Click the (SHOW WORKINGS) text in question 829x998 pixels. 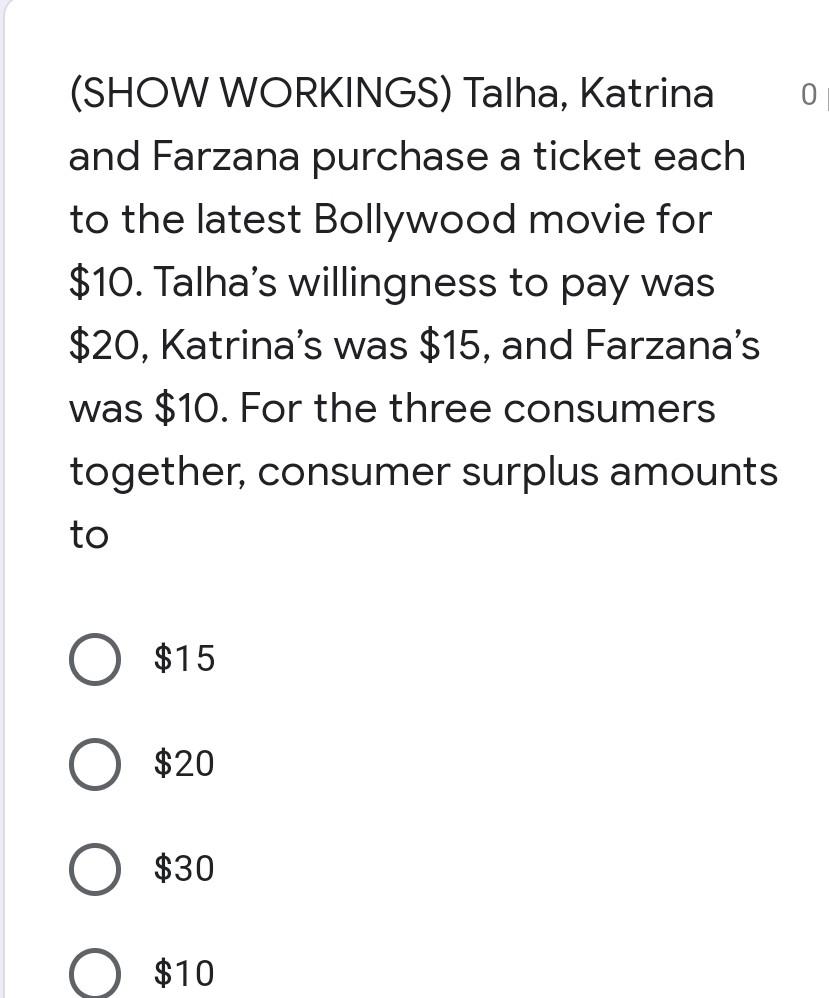pos(260,94)
